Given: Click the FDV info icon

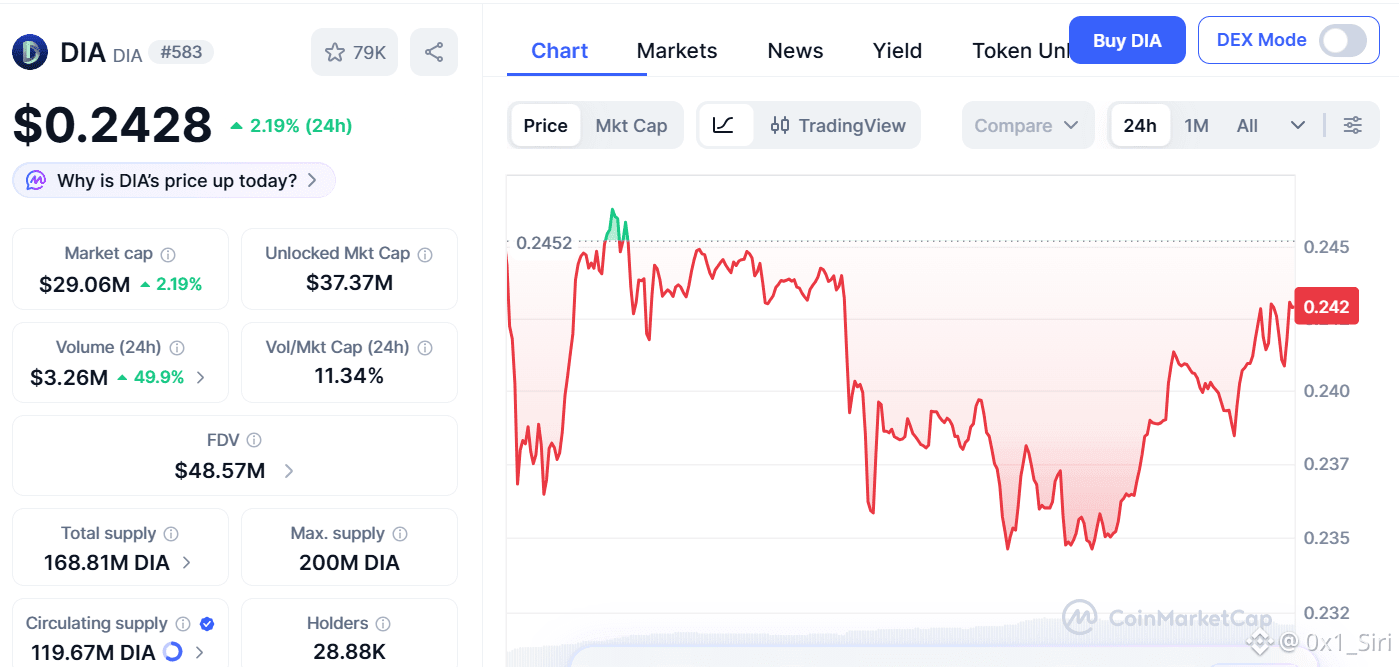Looking at the screenshot, I should coord(254,440).
